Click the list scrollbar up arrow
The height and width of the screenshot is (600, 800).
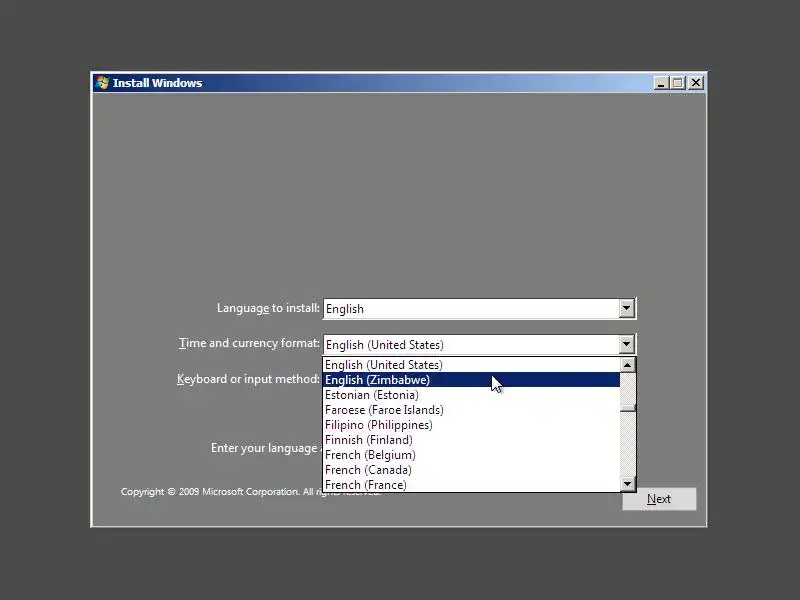coord(628,365)
